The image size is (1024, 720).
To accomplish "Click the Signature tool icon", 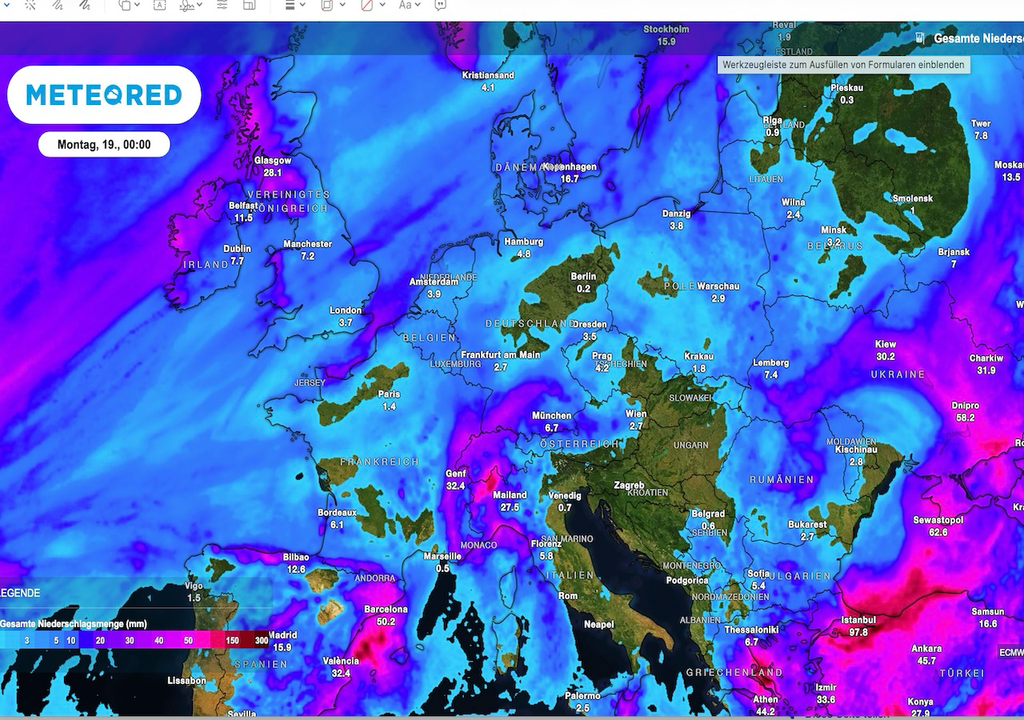I will [x=187, y=5].
